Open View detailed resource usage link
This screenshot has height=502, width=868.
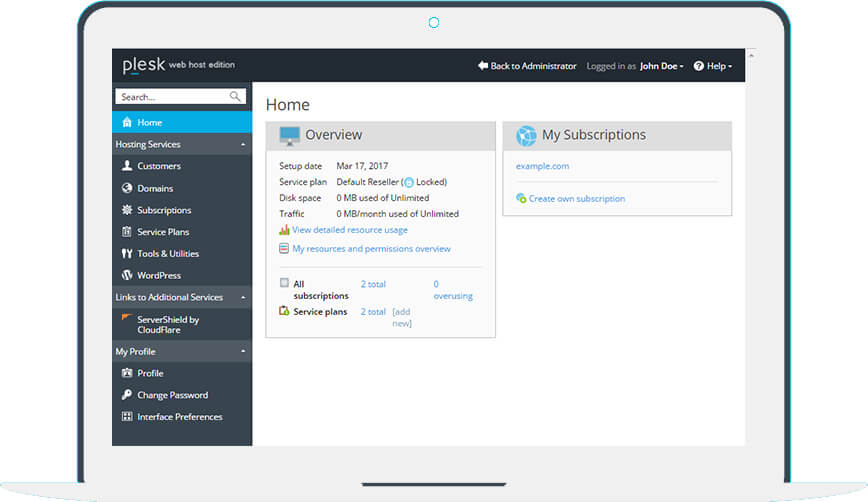349,230
